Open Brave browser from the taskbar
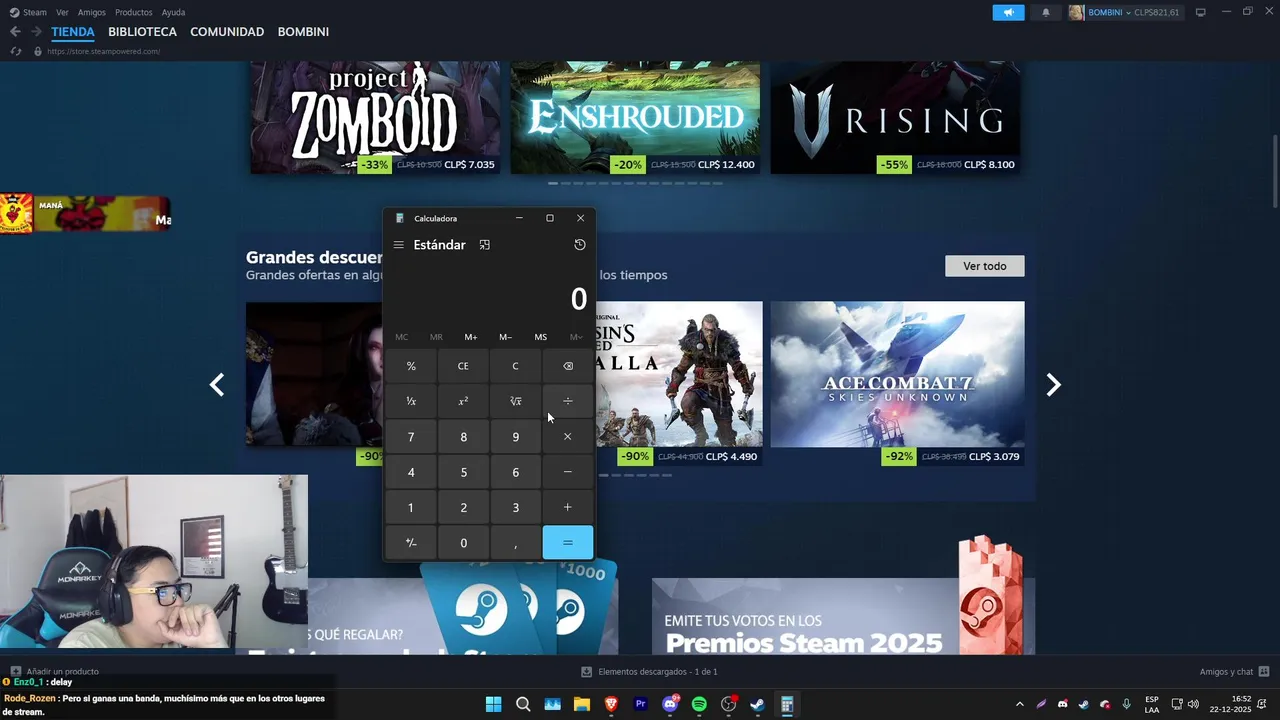 (611, 704)
